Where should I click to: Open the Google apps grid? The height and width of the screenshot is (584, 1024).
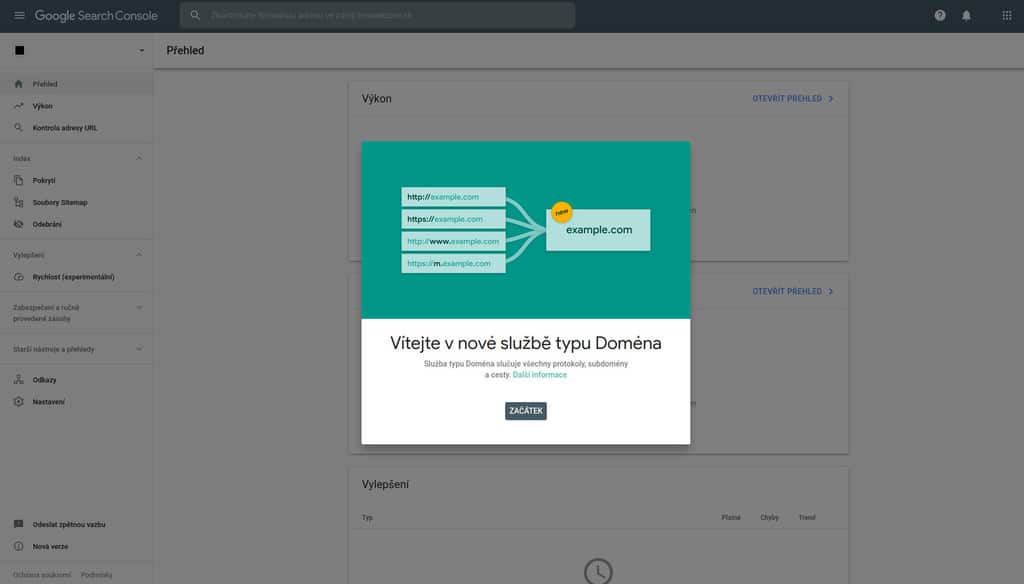1006,16
